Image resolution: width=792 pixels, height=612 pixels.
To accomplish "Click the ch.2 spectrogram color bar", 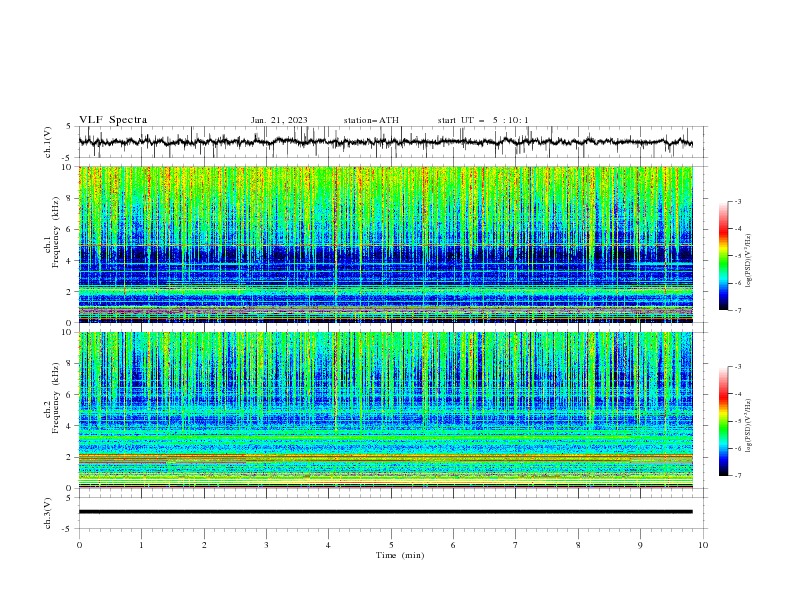I will tap(724, 421).
